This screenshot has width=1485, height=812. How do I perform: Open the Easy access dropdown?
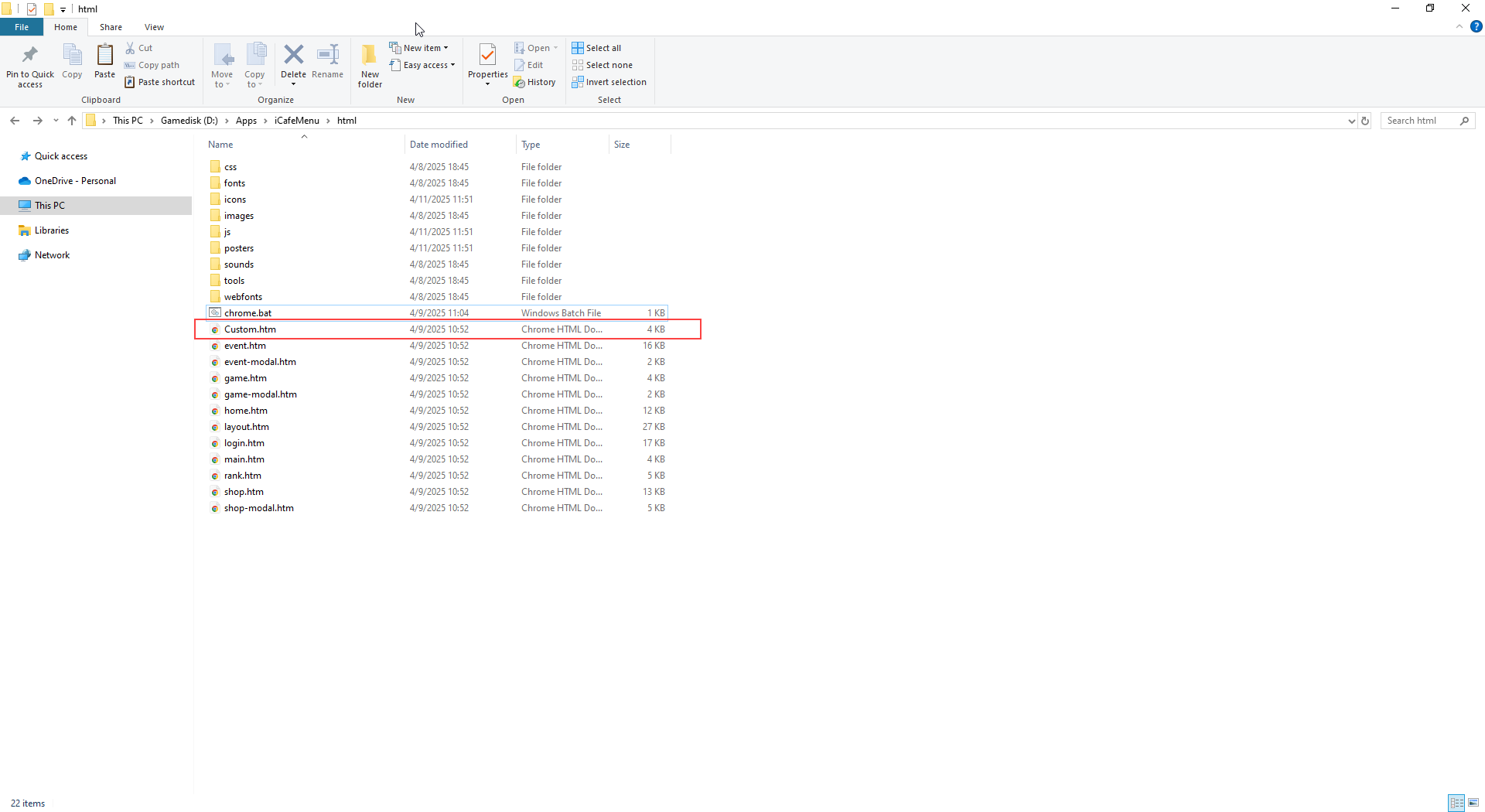coord(422,65)
